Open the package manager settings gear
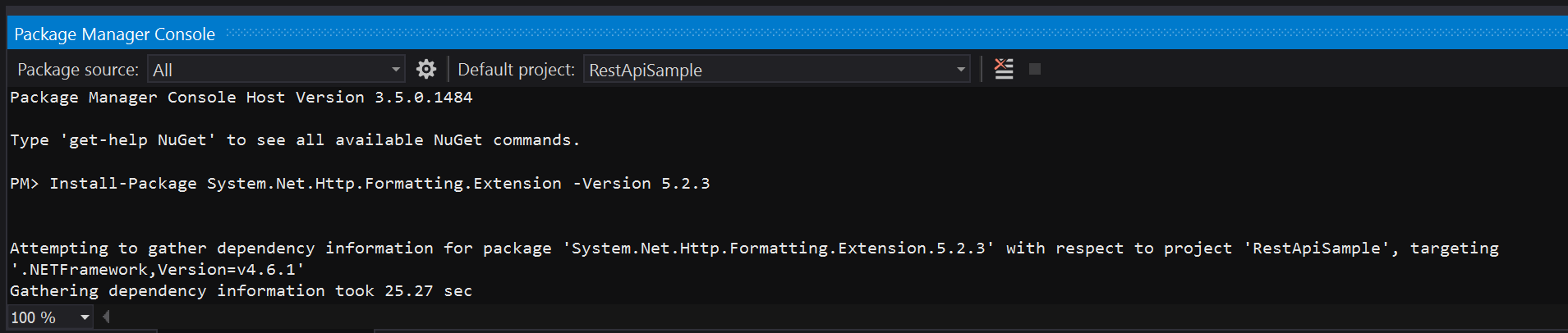The image size is (1568, 333). pos(425,70)
